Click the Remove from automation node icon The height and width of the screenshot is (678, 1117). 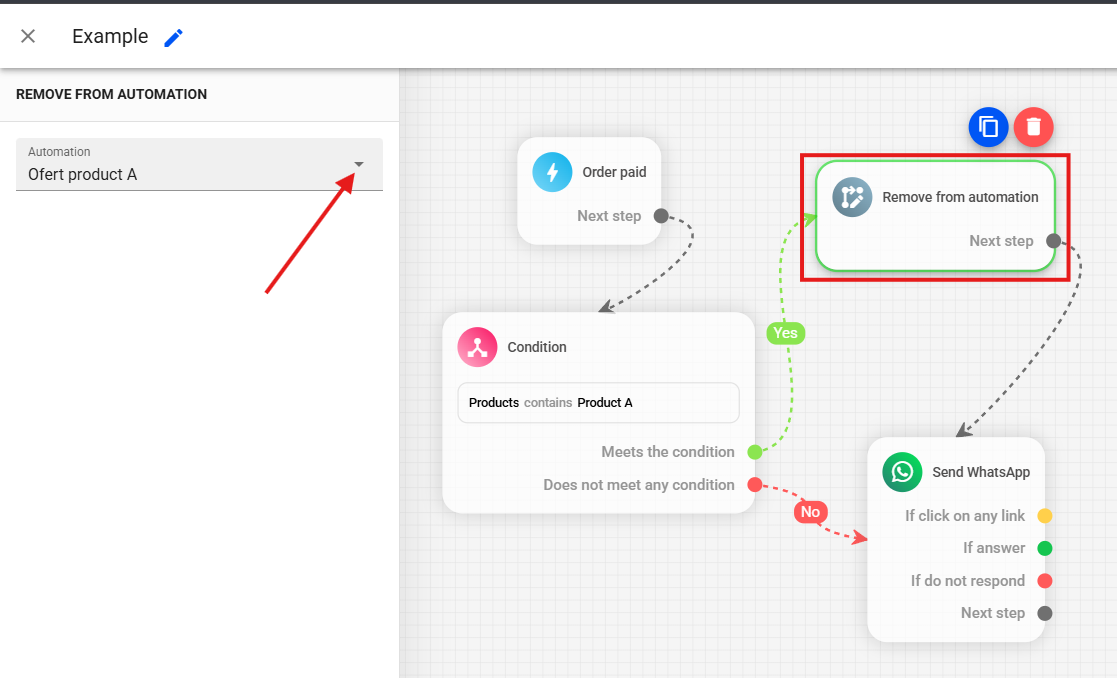[852, 197]
